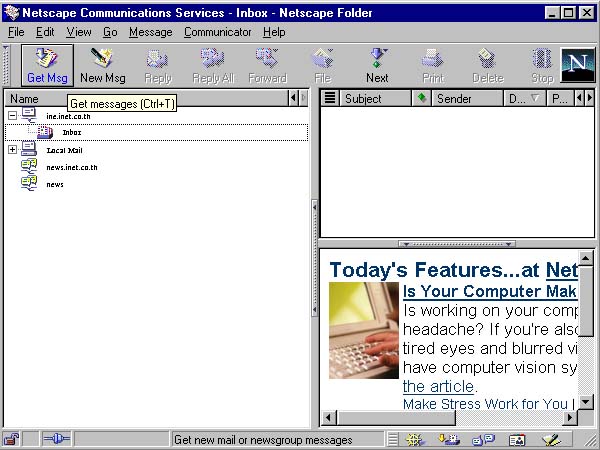Click the security padlock status icon
600x450 pixels.
coord(12,439)
